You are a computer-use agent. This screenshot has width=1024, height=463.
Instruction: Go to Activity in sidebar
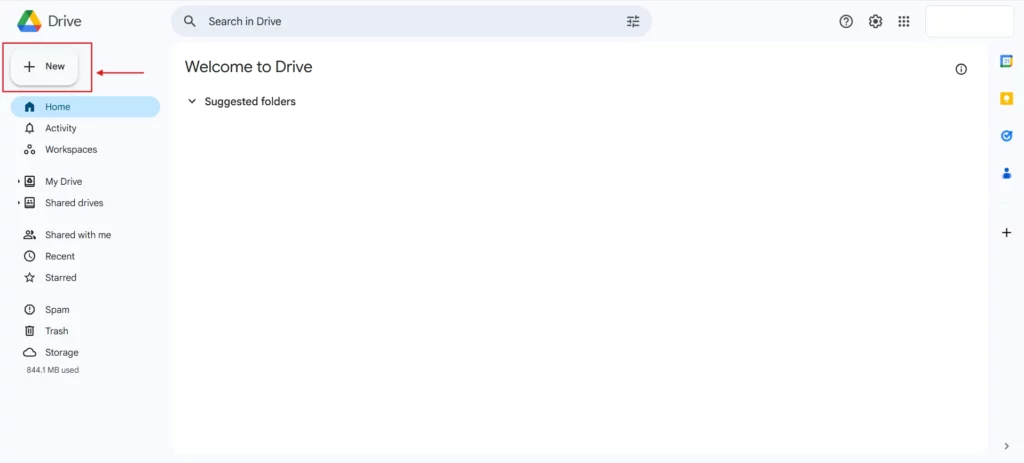coord(60,128)
